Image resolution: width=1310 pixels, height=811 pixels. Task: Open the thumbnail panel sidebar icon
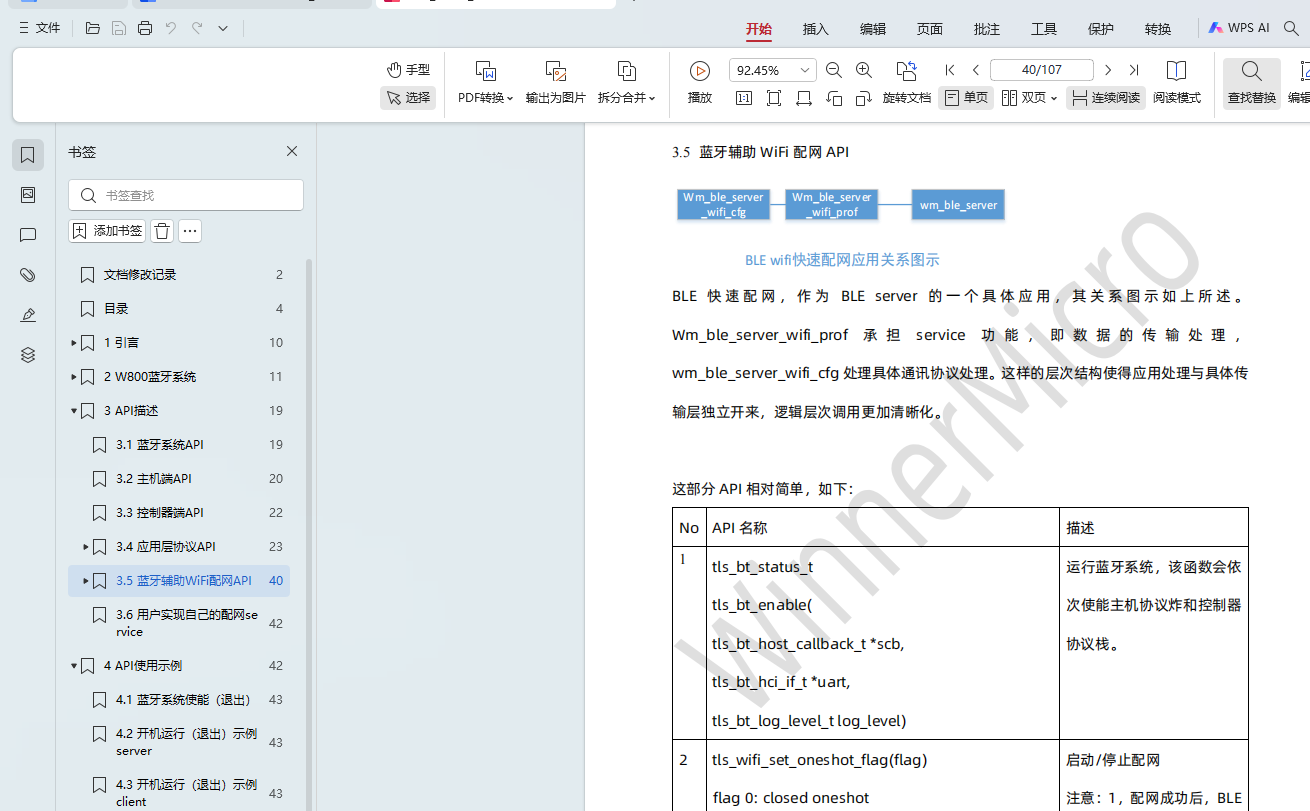click(28, 195)
